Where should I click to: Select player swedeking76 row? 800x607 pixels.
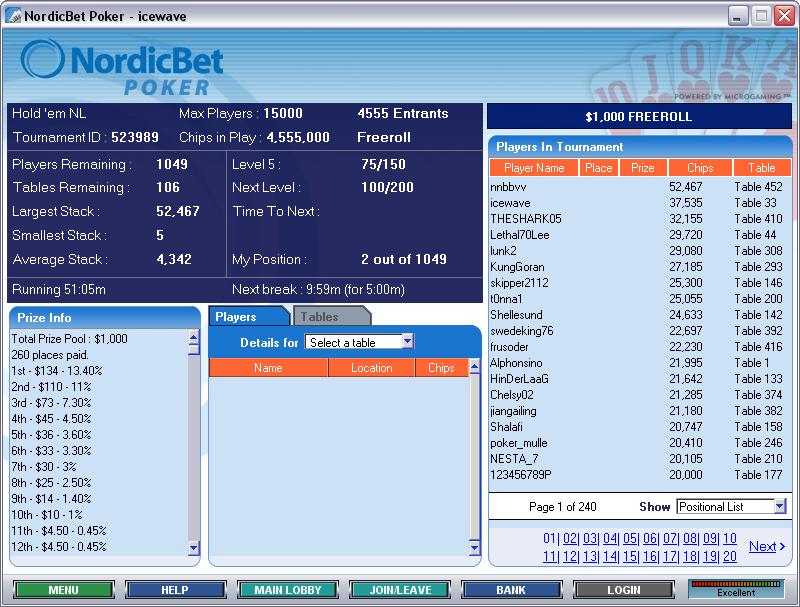pyautogui.click(x=640, y=331)
